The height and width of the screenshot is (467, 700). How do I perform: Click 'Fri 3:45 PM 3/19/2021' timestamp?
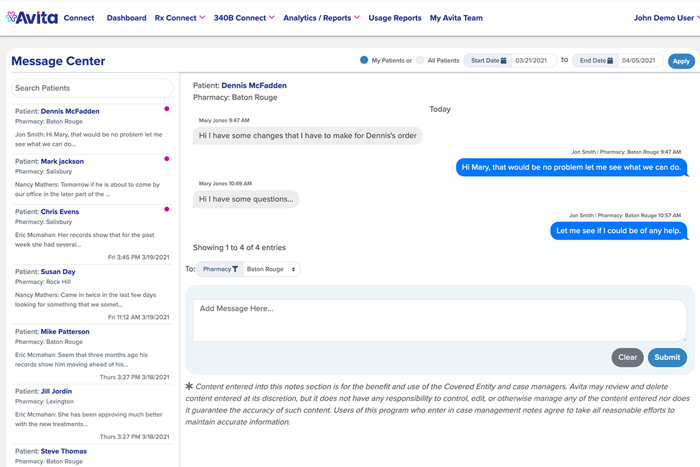coord(138,257)
